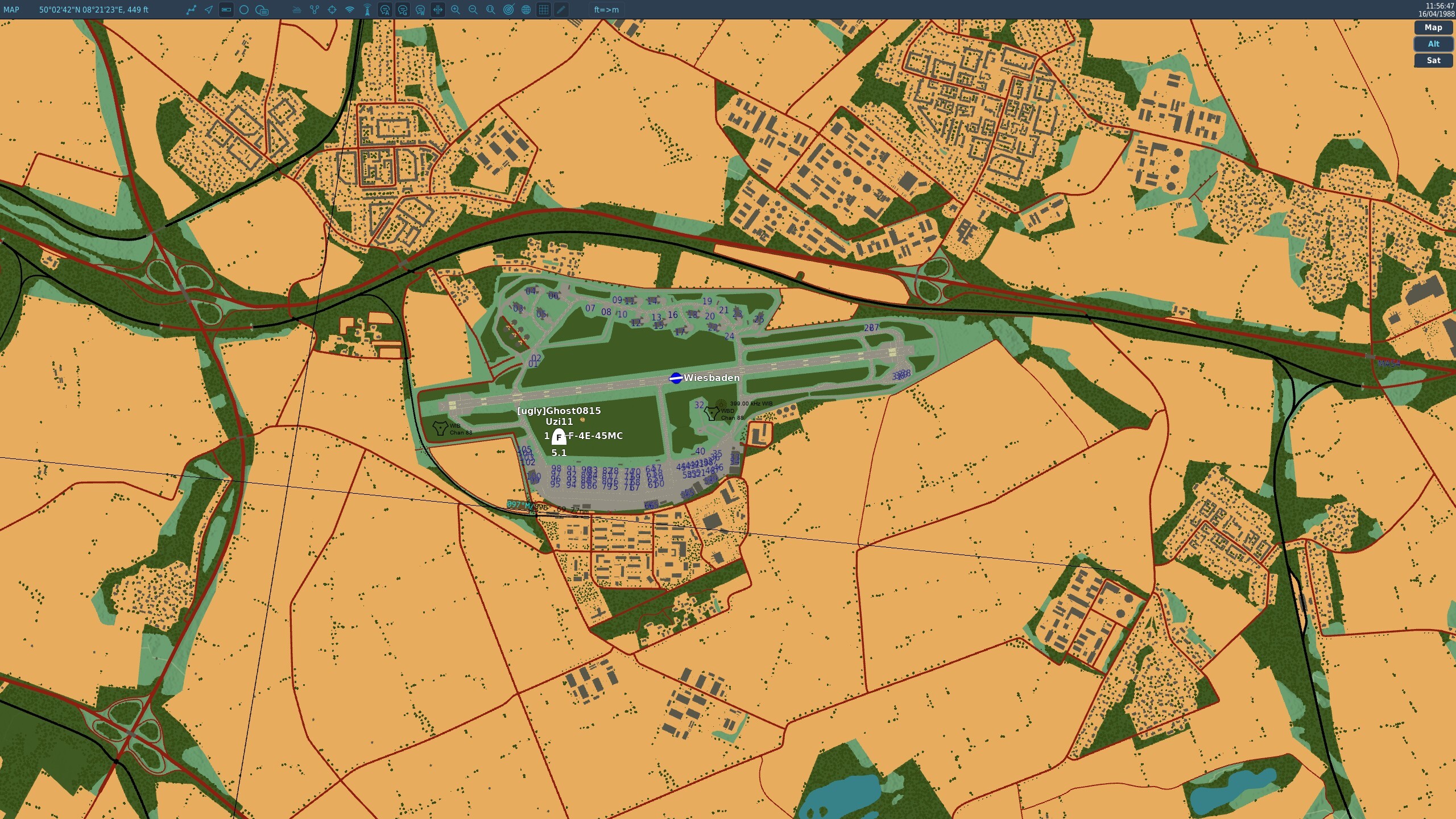Select the route line drawing tool
The width and height of the screenshot is (1456, 819).
pyautogui.click(x=191, y=10)
